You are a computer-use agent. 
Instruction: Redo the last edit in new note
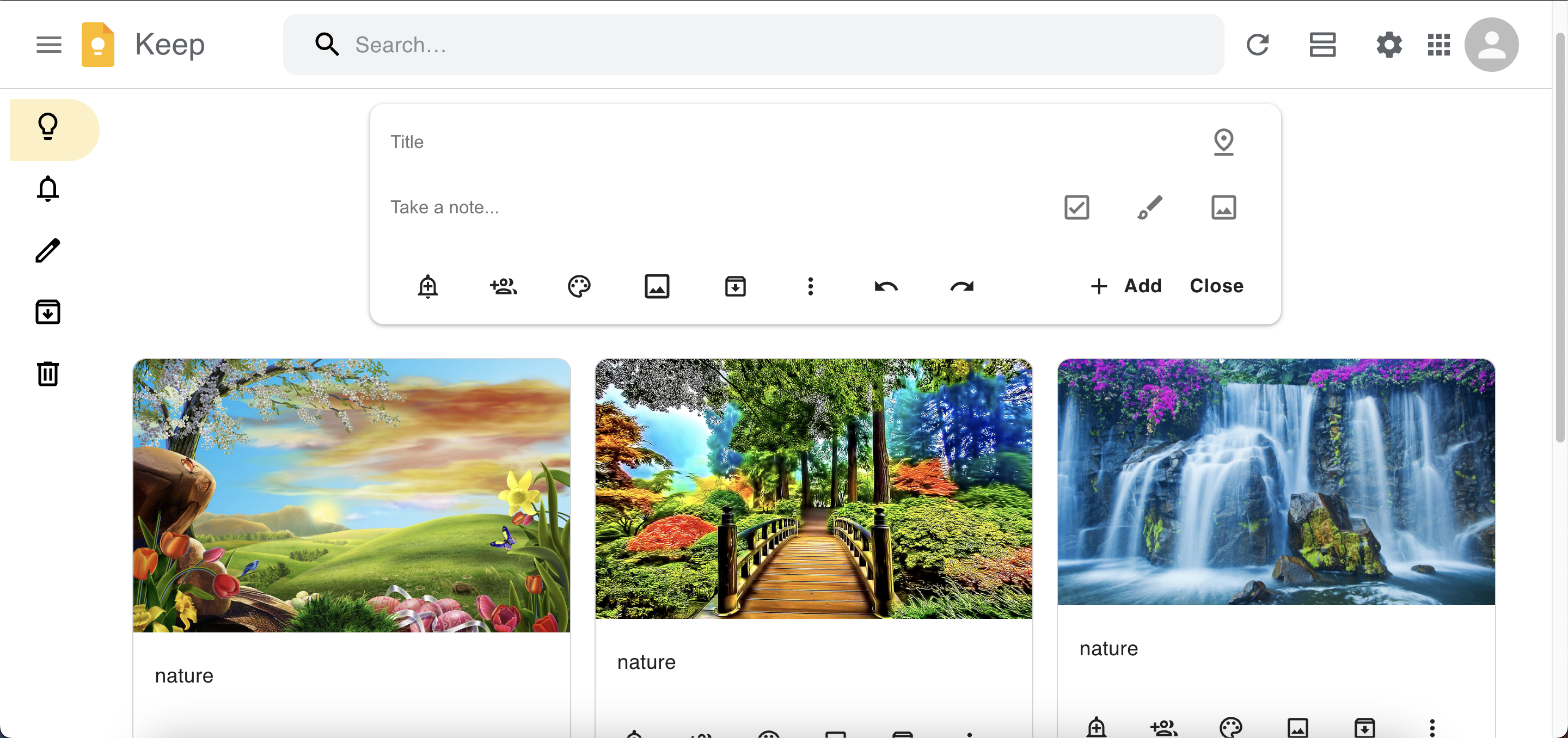coord(961,286)
